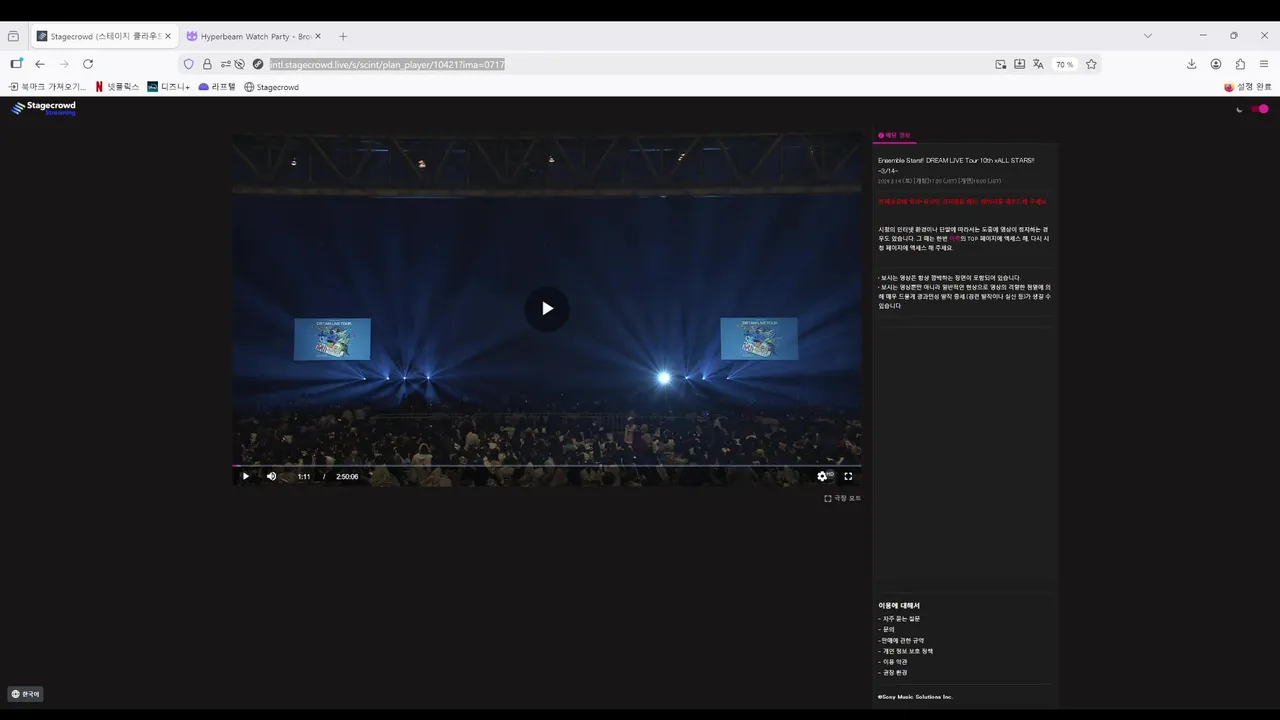Expand the list all tabs chevron
The image size is (1280, 720).
pyautogui.click(x=1147, y=36)
